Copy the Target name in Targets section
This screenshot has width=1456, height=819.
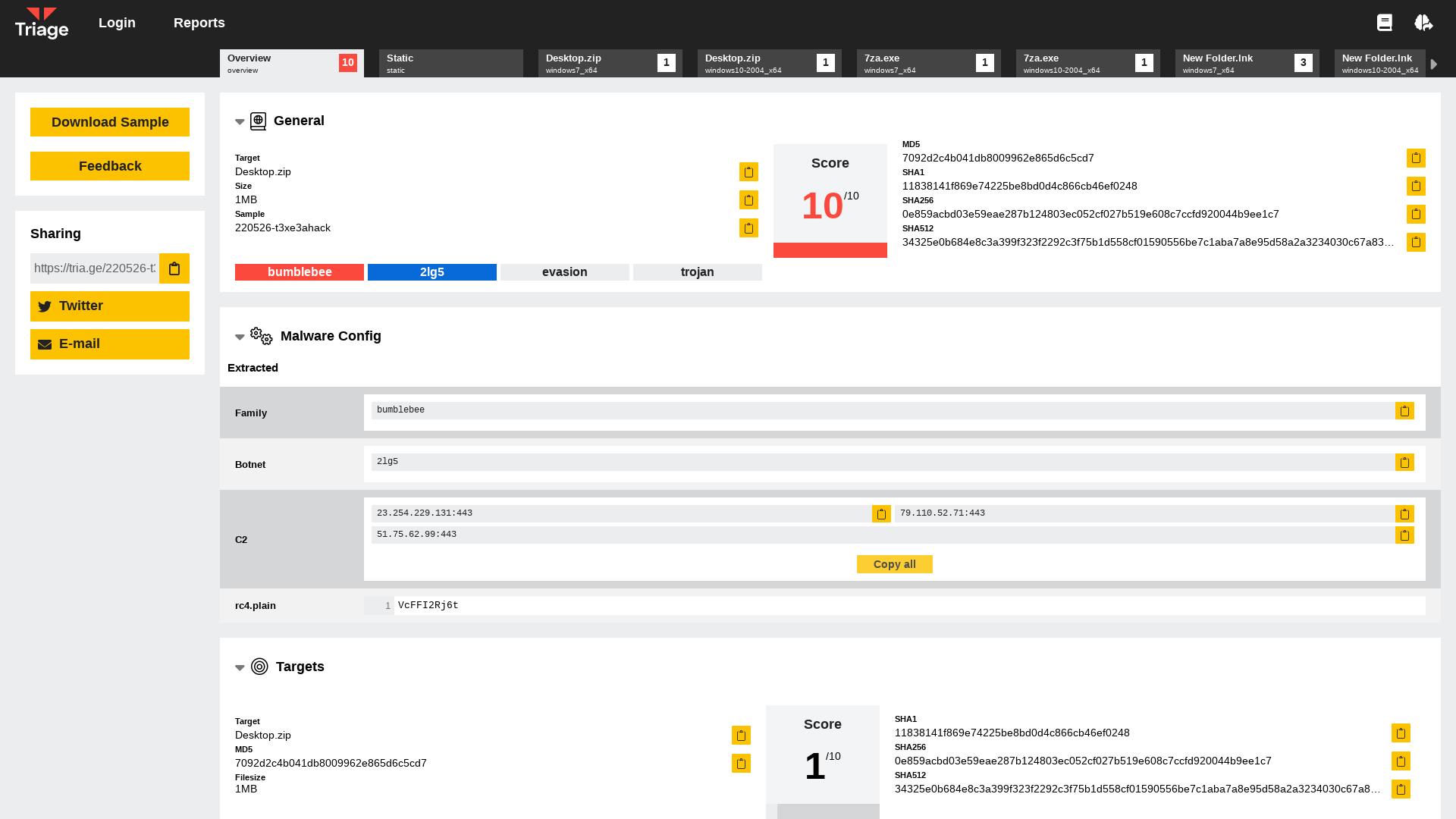[741, 735]
